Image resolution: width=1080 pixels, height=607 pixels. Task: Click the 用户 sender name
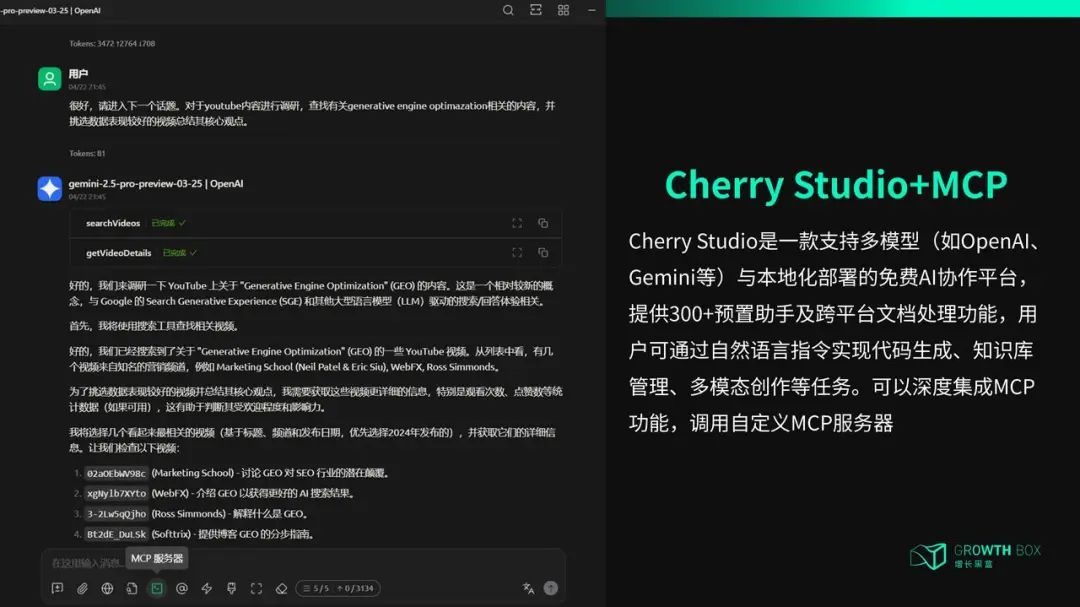tap(78, 74)
